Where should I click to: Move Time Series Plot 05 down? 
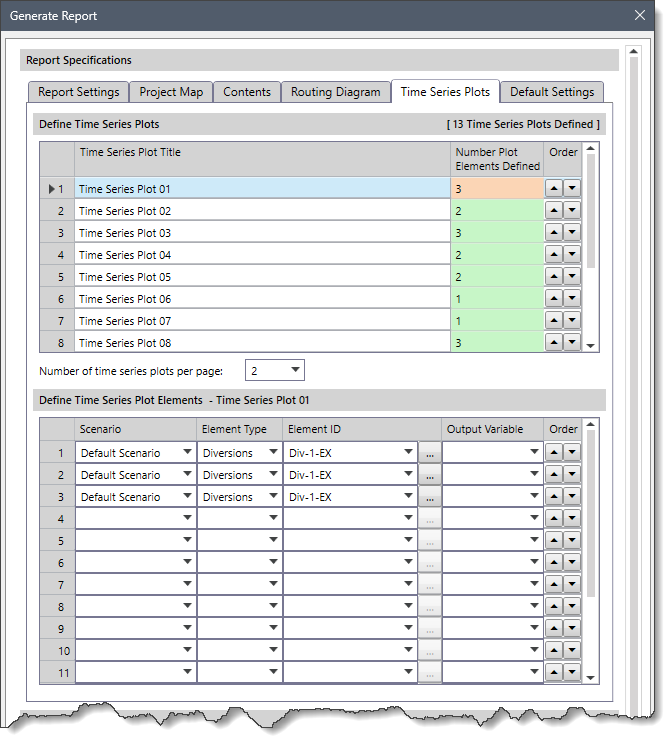pyautogui.click(x=572, y=276)
